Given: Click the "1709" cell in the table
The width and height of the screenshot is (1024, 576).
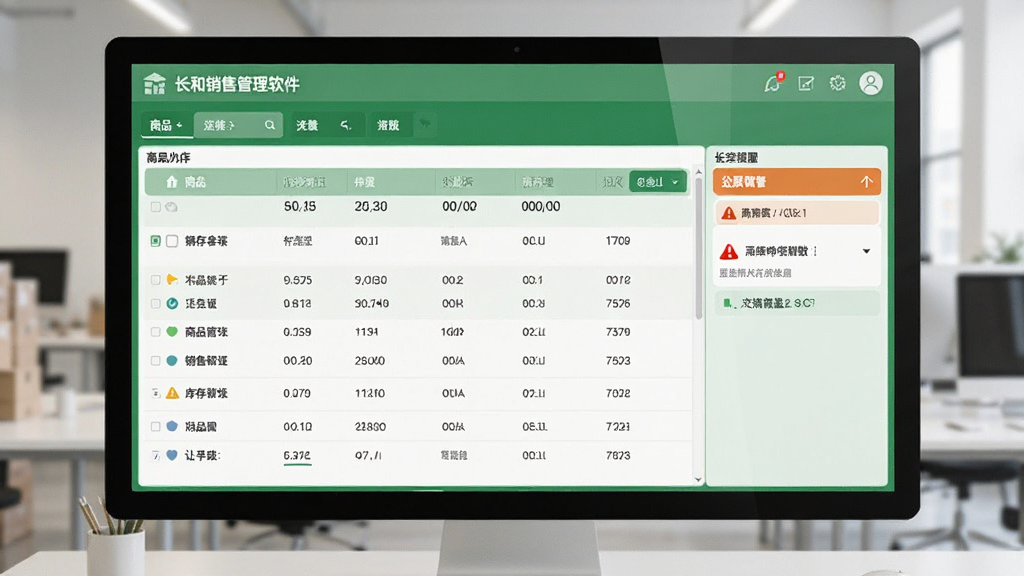Looking at the screenshot, I should click(618, 241).
